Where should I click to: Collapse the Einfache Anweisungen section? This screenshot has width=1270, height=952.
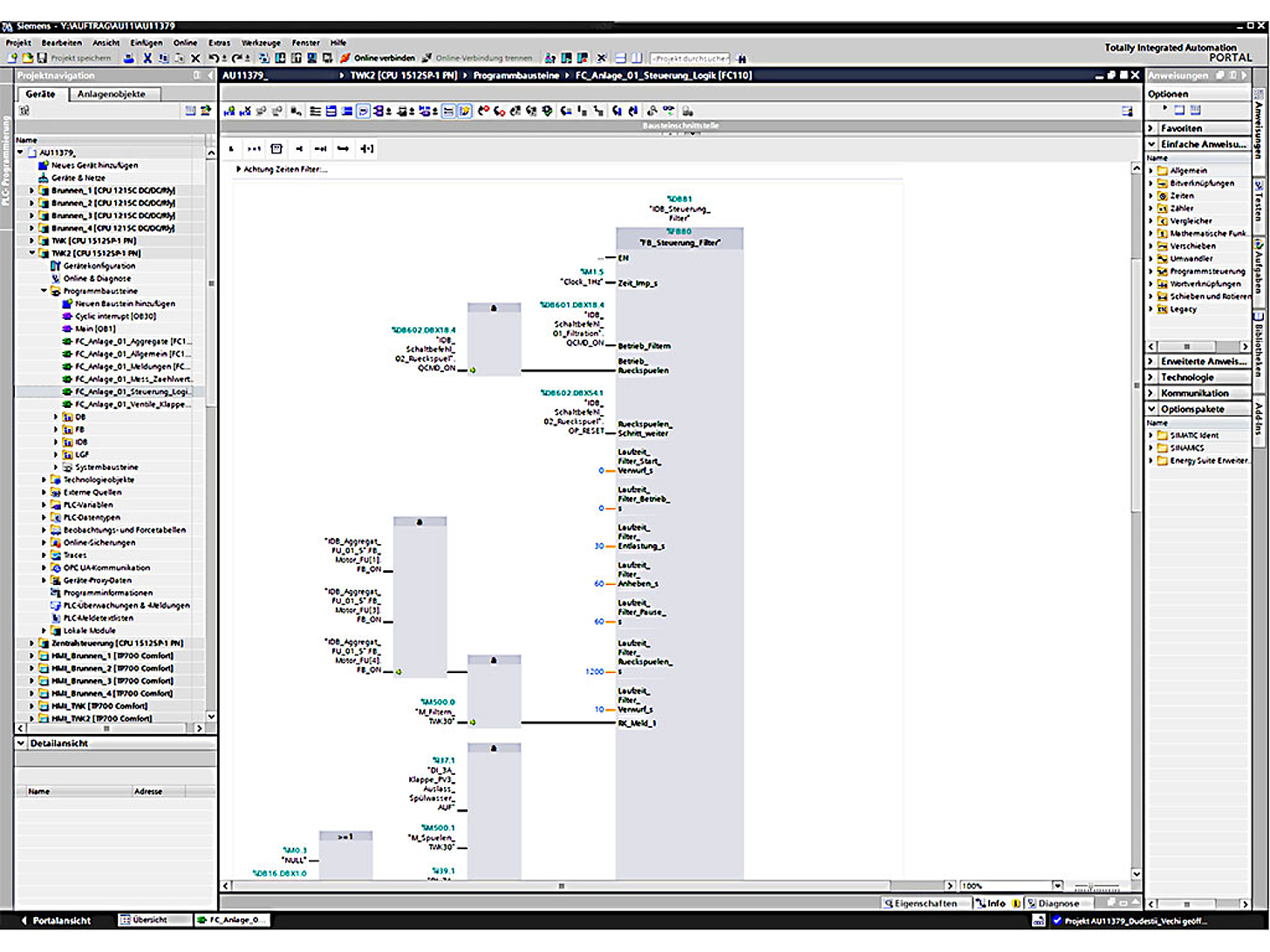(1151, 144)
